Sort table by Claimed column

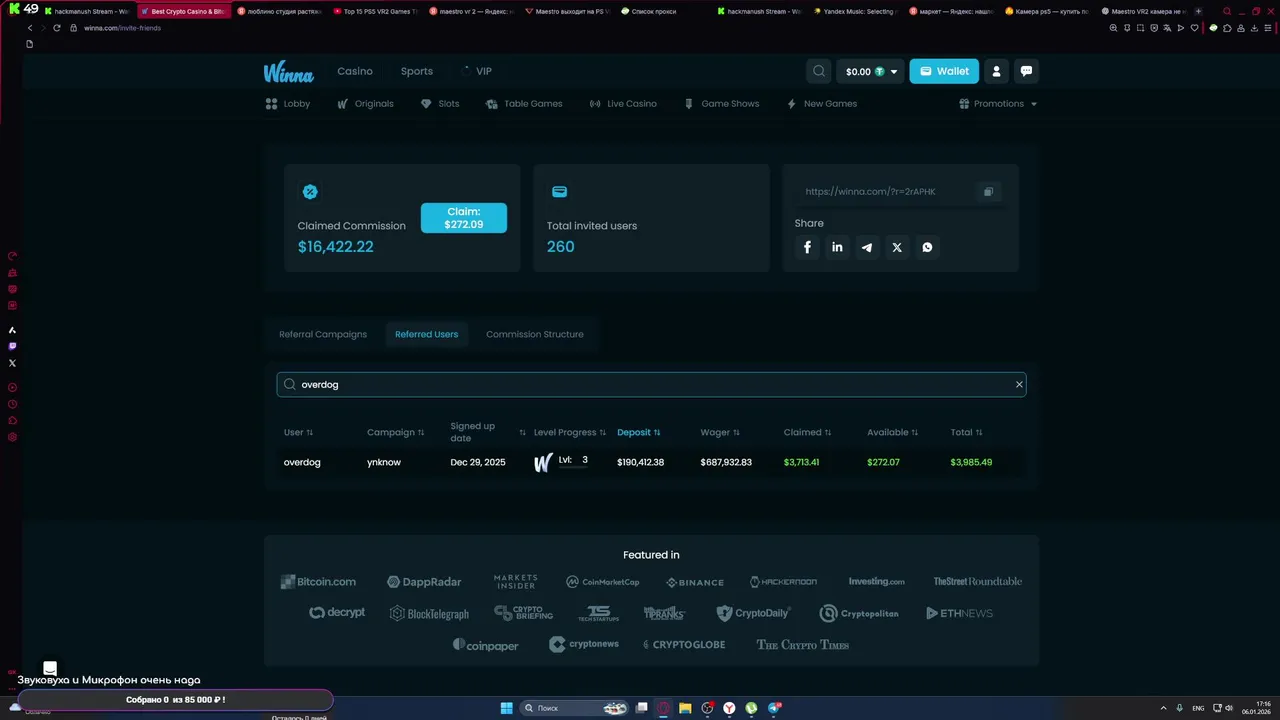click(x=808, y=432)
